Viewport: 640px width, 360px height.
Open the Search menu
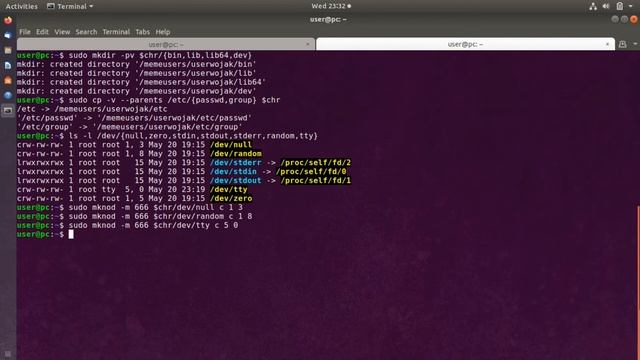coord(86,32)
